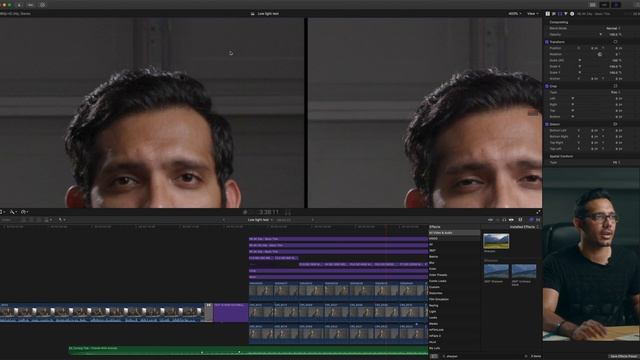Toggle the Crop section checkbox
This screenshot has width=640, height=360.
click(547, 86)
